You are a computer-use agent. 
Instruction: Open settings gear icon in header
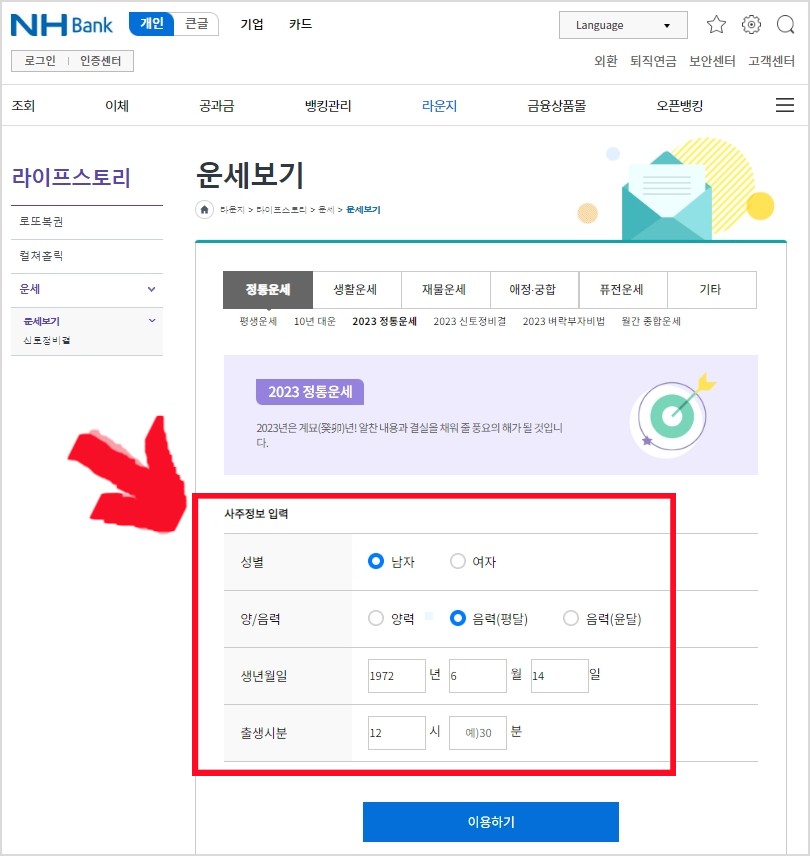751,25
